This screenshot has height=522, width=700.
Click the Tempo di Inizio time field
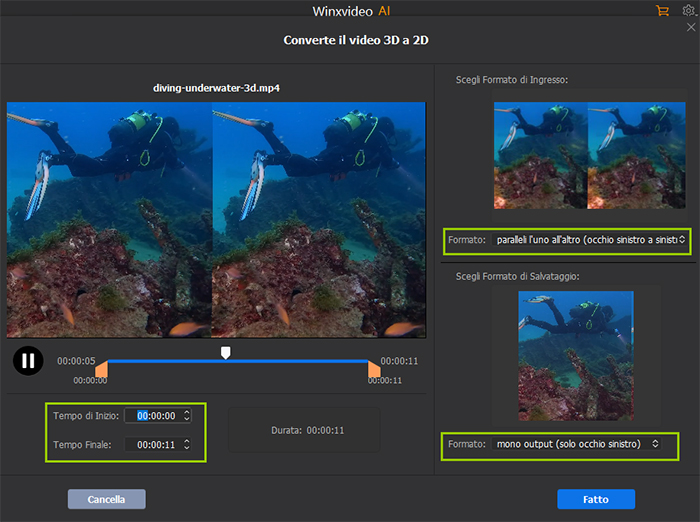click(156, 416)
